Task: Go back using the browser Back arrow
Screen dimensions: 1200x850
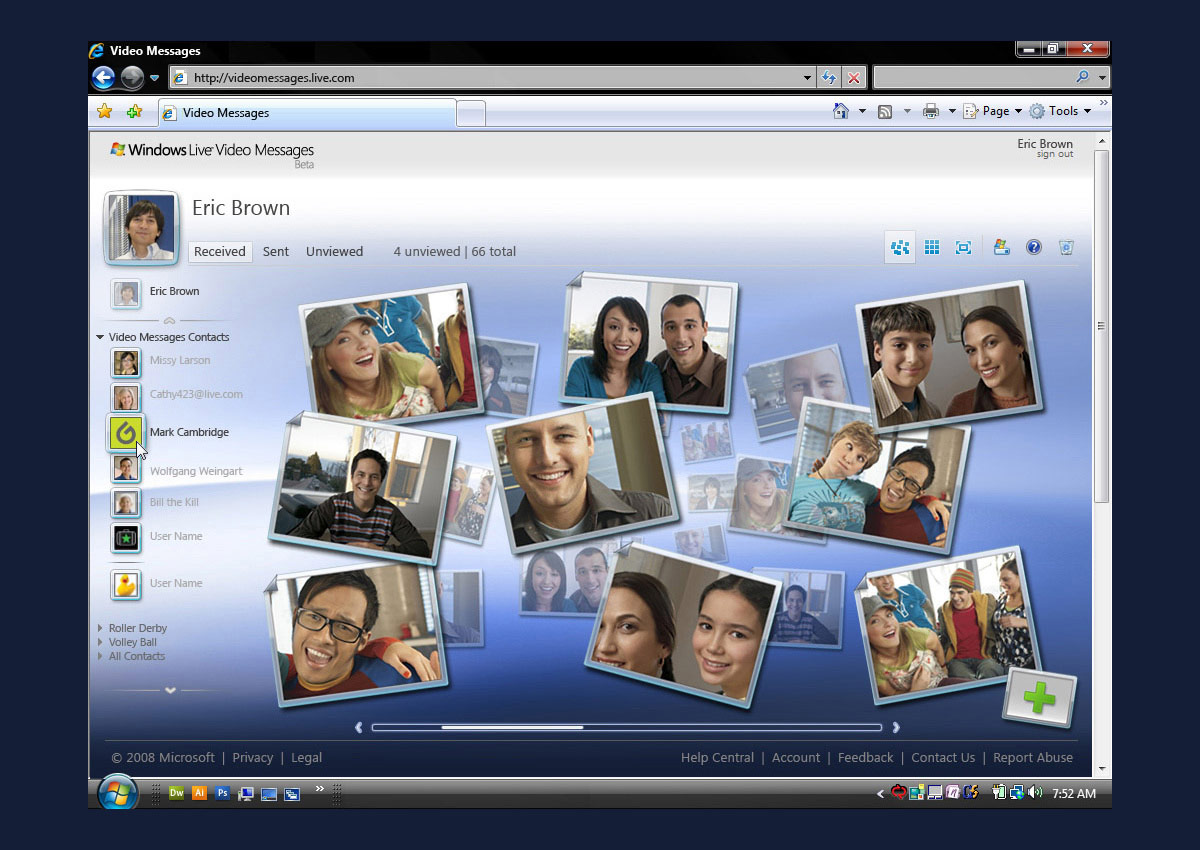Action: [103, 77]
